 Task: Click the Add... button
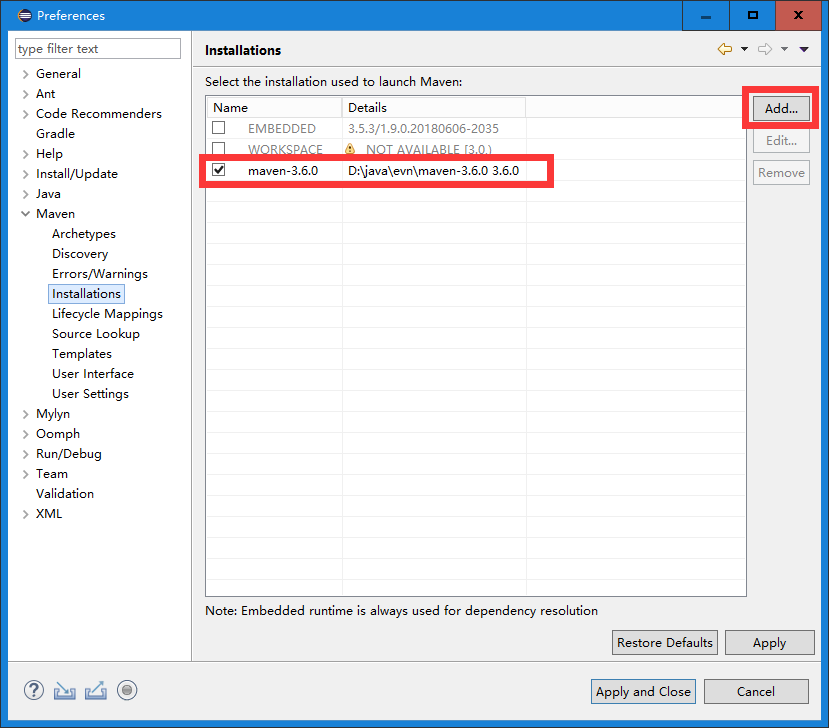tap(781, 108)
